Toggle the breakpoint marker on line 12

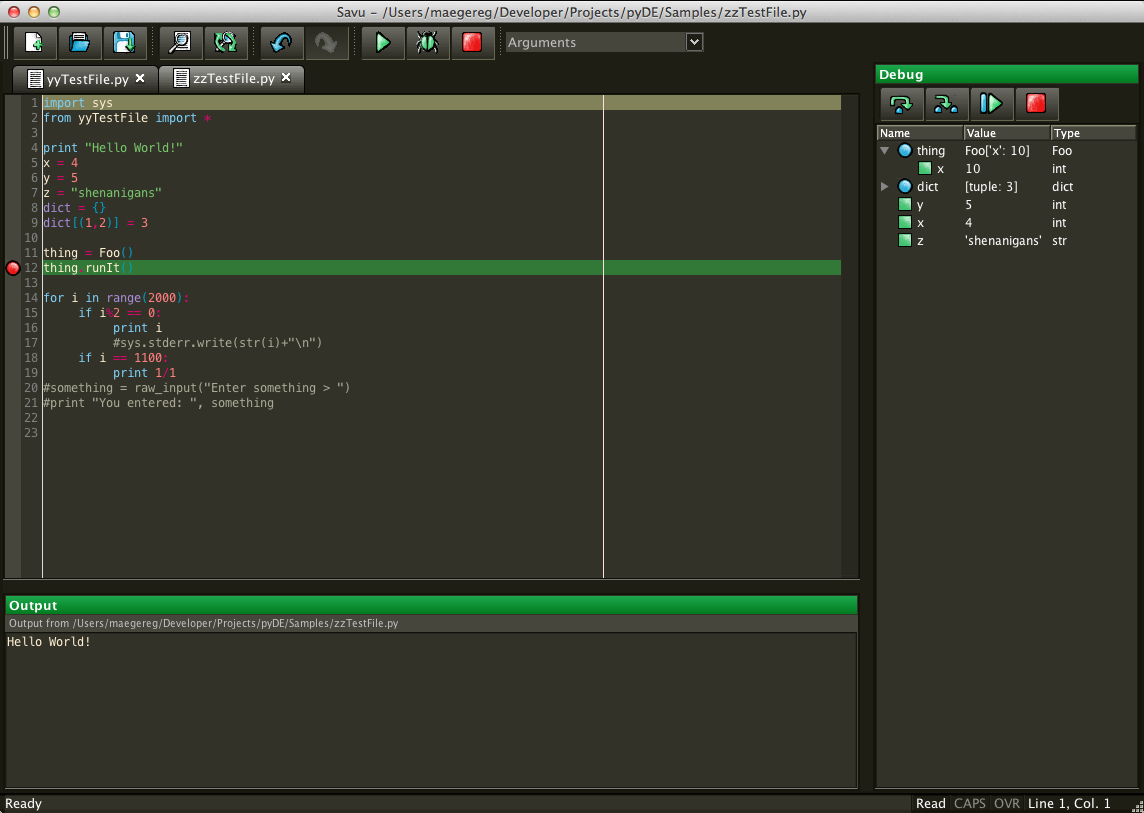[13, 268]
